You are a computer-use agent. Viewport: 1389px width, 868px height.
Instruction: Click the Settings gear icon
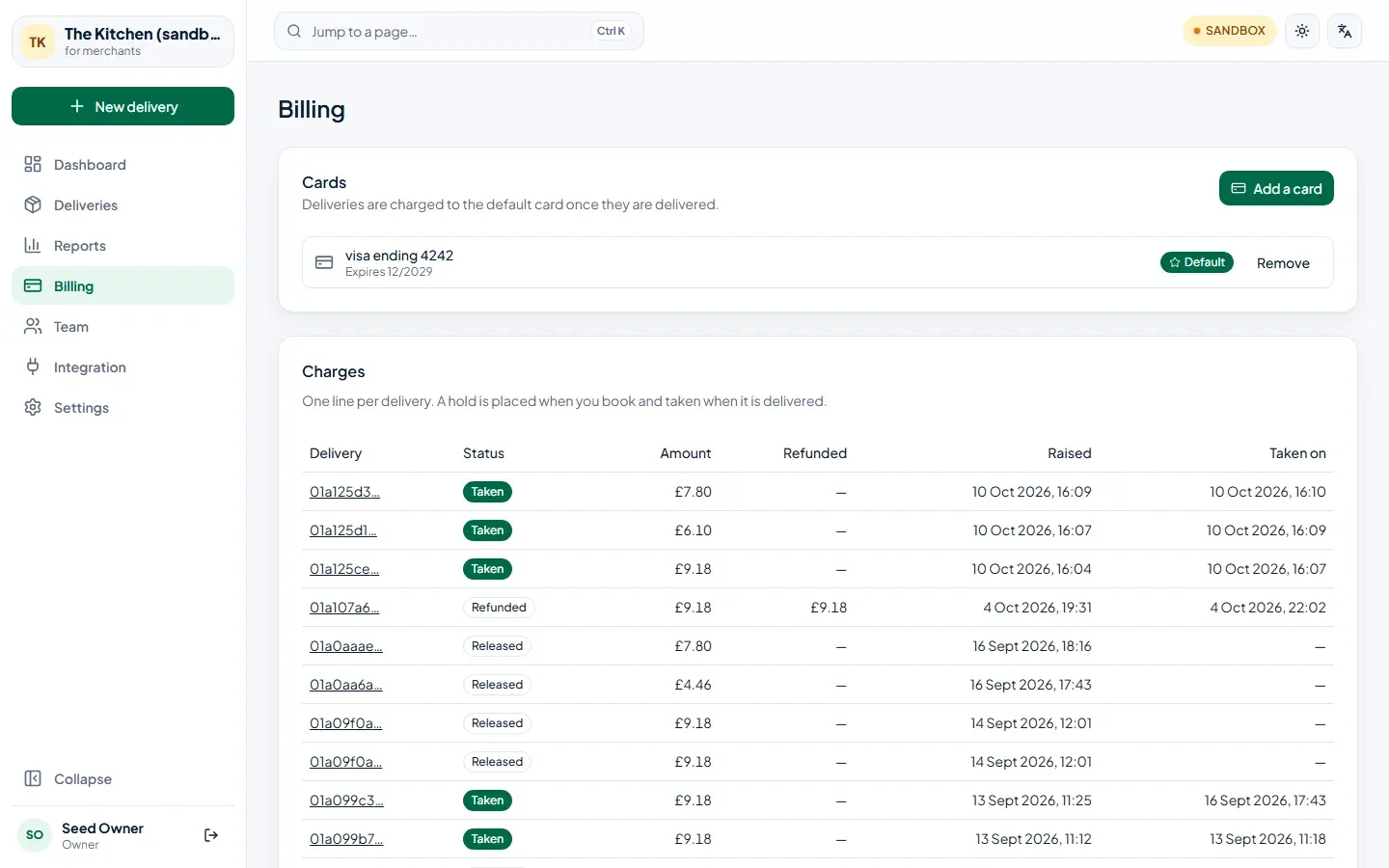(33, 407)
